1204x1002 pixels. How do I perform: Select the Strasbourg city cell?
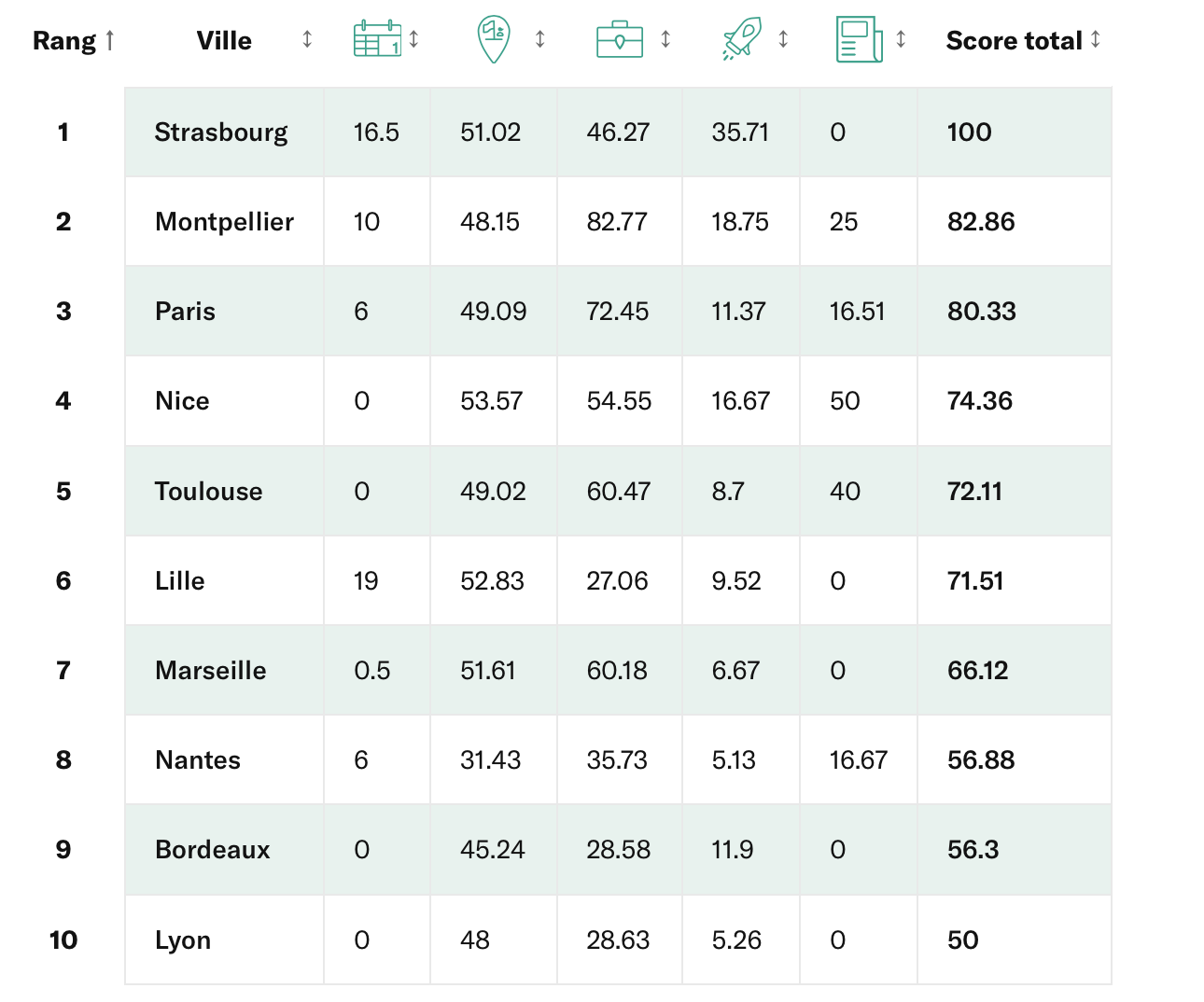click(221, 132)
